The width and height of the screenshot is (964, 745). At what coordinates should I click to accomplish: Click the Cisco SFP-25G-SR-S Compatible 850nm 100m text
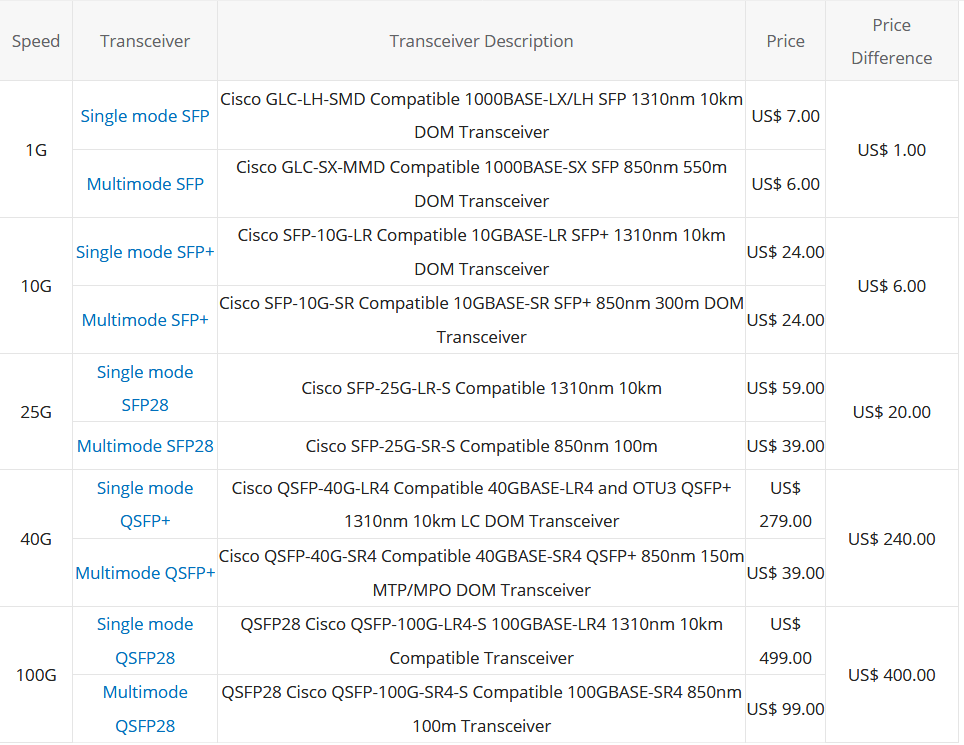coord(481,446)
